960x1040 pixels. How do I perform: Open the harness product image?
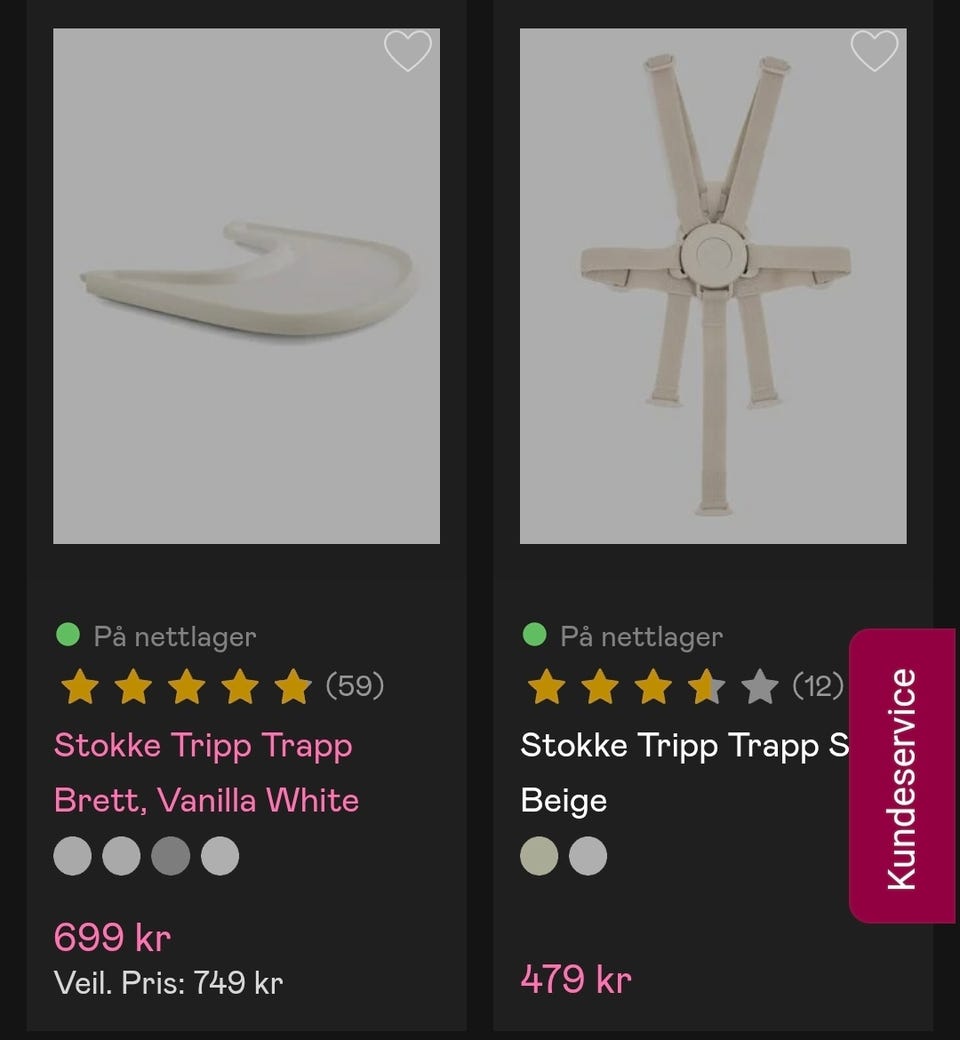pos(713,286)
